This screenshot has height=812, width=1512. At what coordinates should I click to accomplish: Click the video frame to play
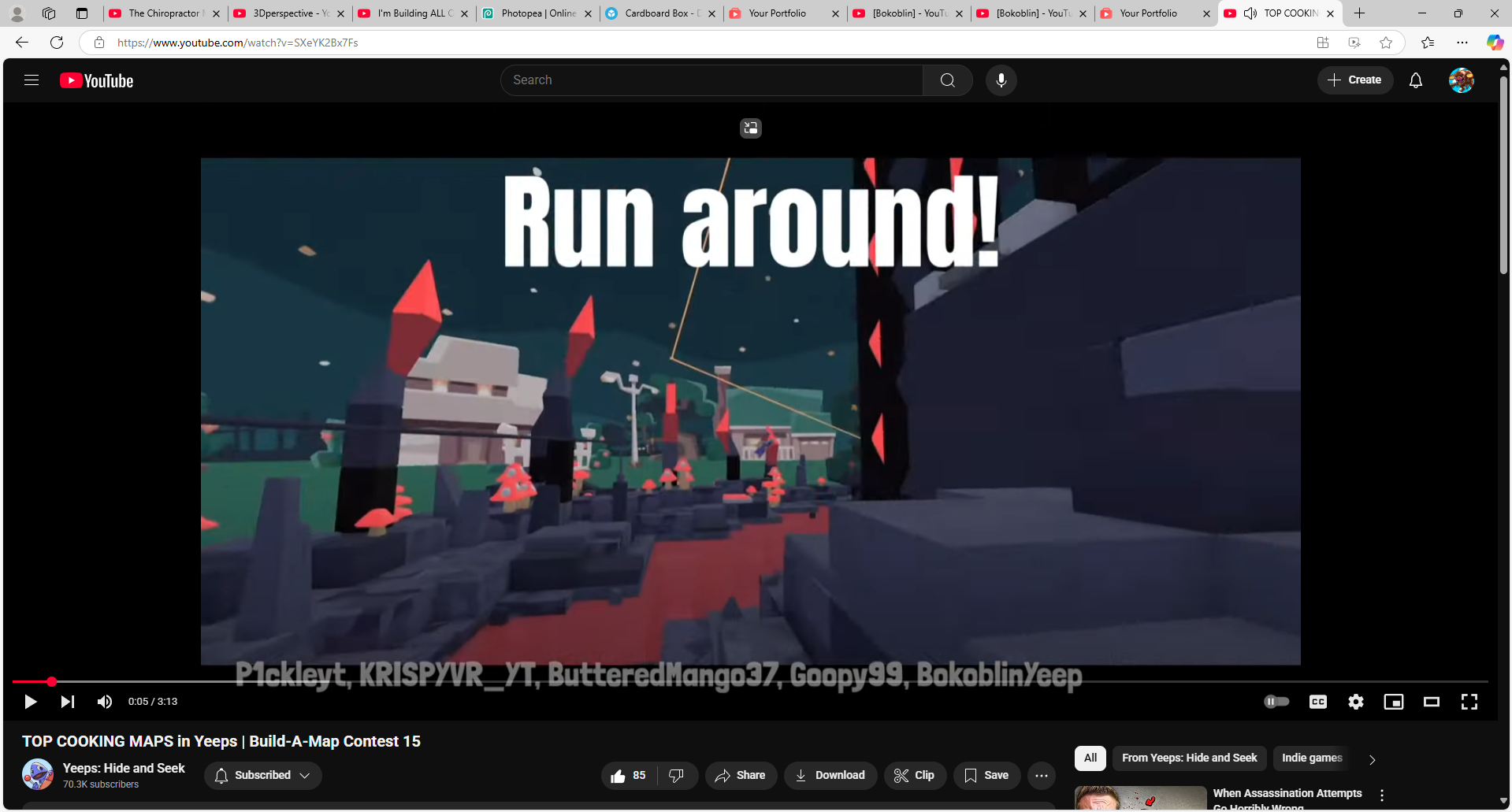(750, 411)
